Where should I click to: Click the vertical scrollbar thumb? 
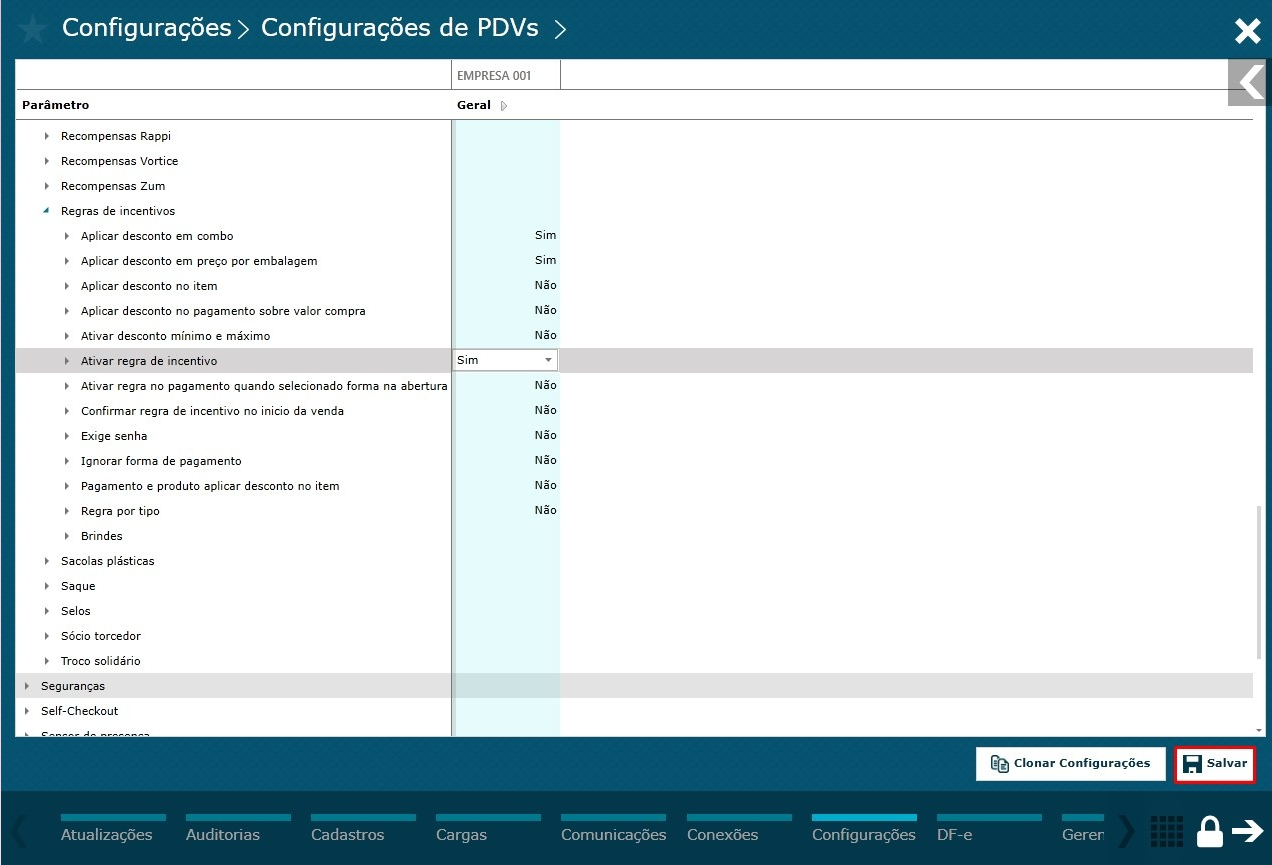[1259, 582]
